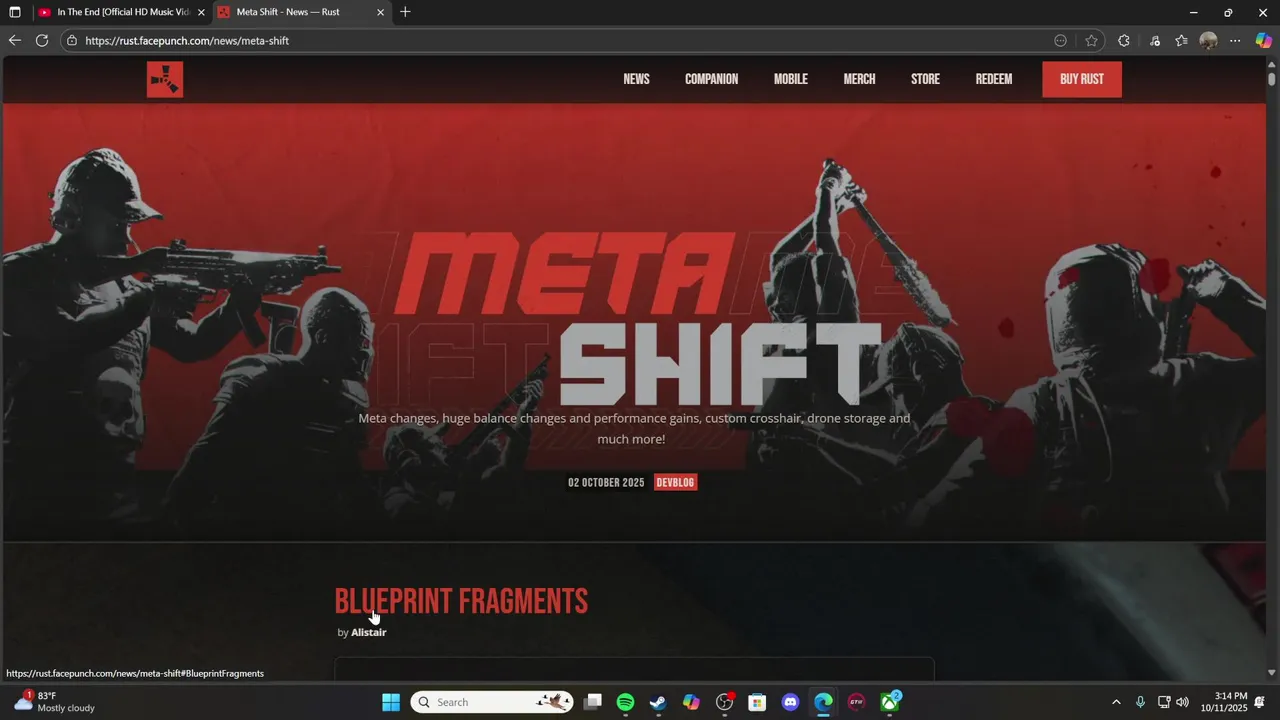
Task: Open the REDEEM nav link
Action: tap(993, 79)
